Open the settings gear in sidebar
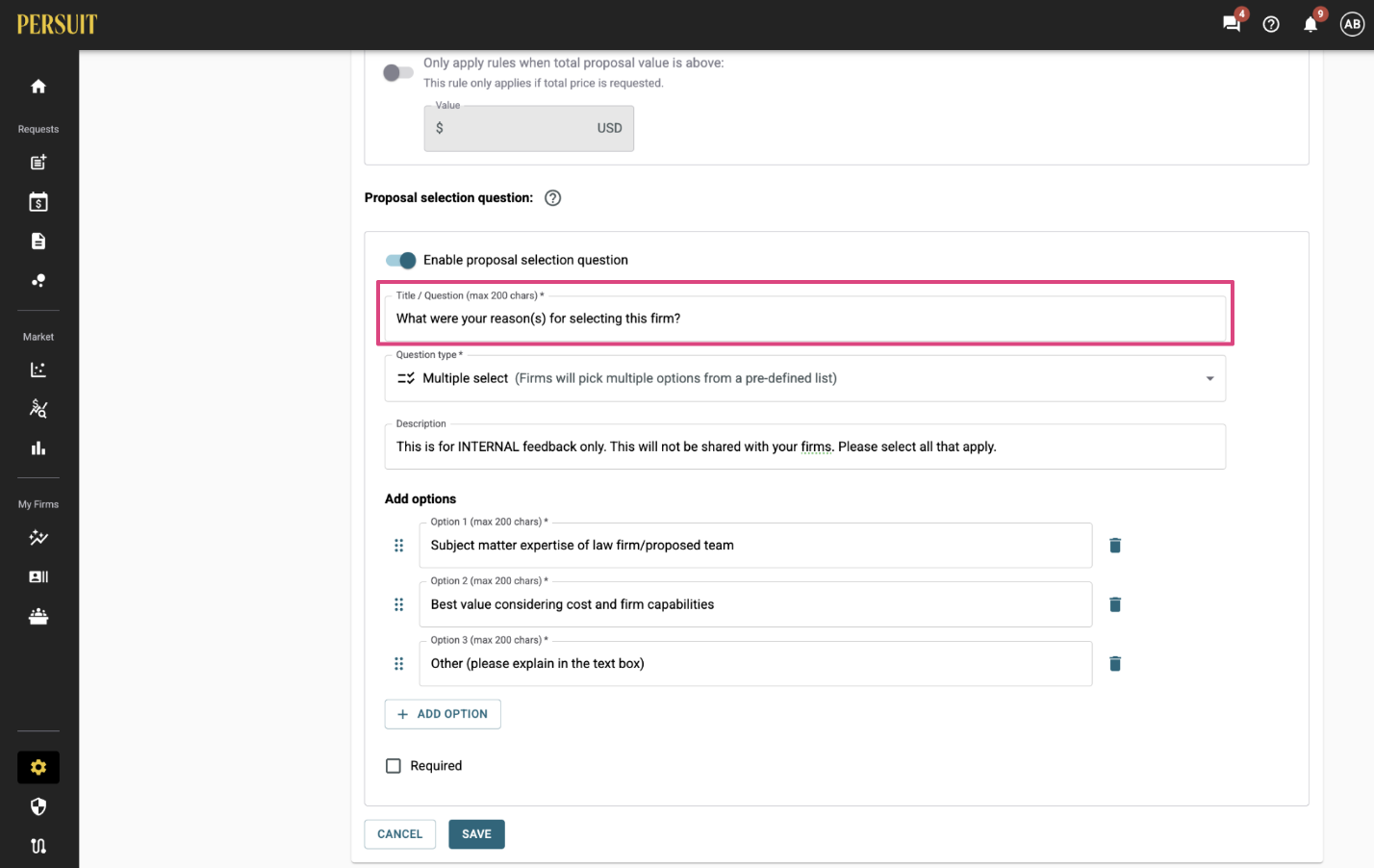The width and height of the screenshot is (1374, 868). [38, 768]
